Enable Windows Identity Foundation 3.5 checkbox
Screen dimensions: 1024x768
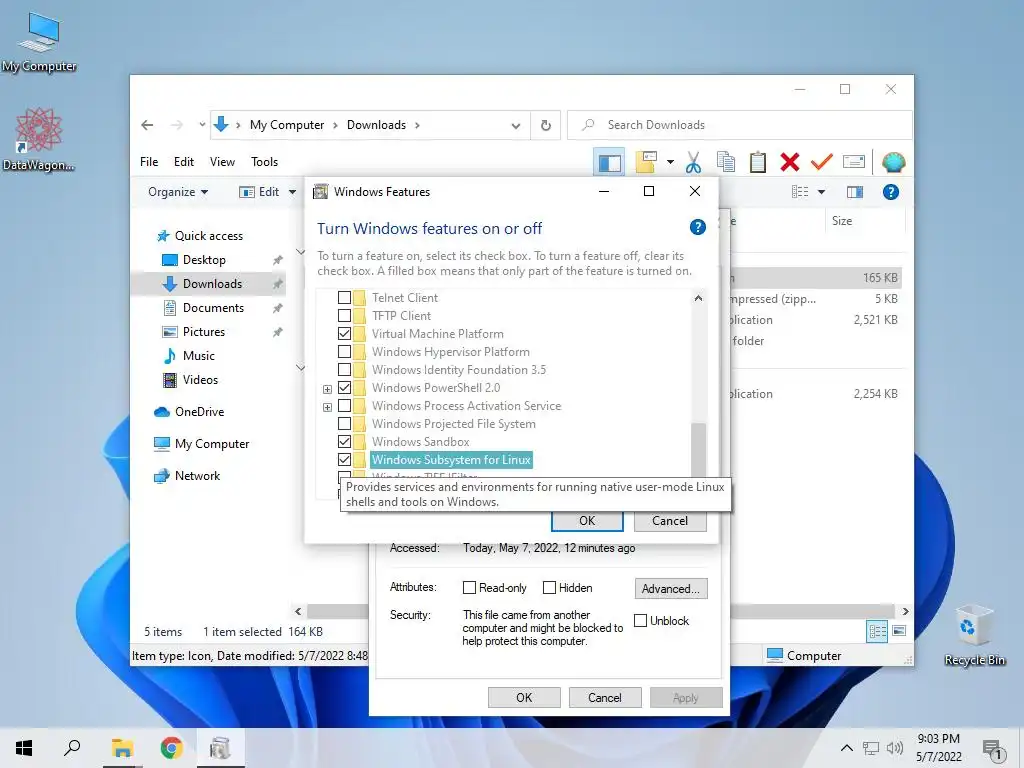[344, 370]
